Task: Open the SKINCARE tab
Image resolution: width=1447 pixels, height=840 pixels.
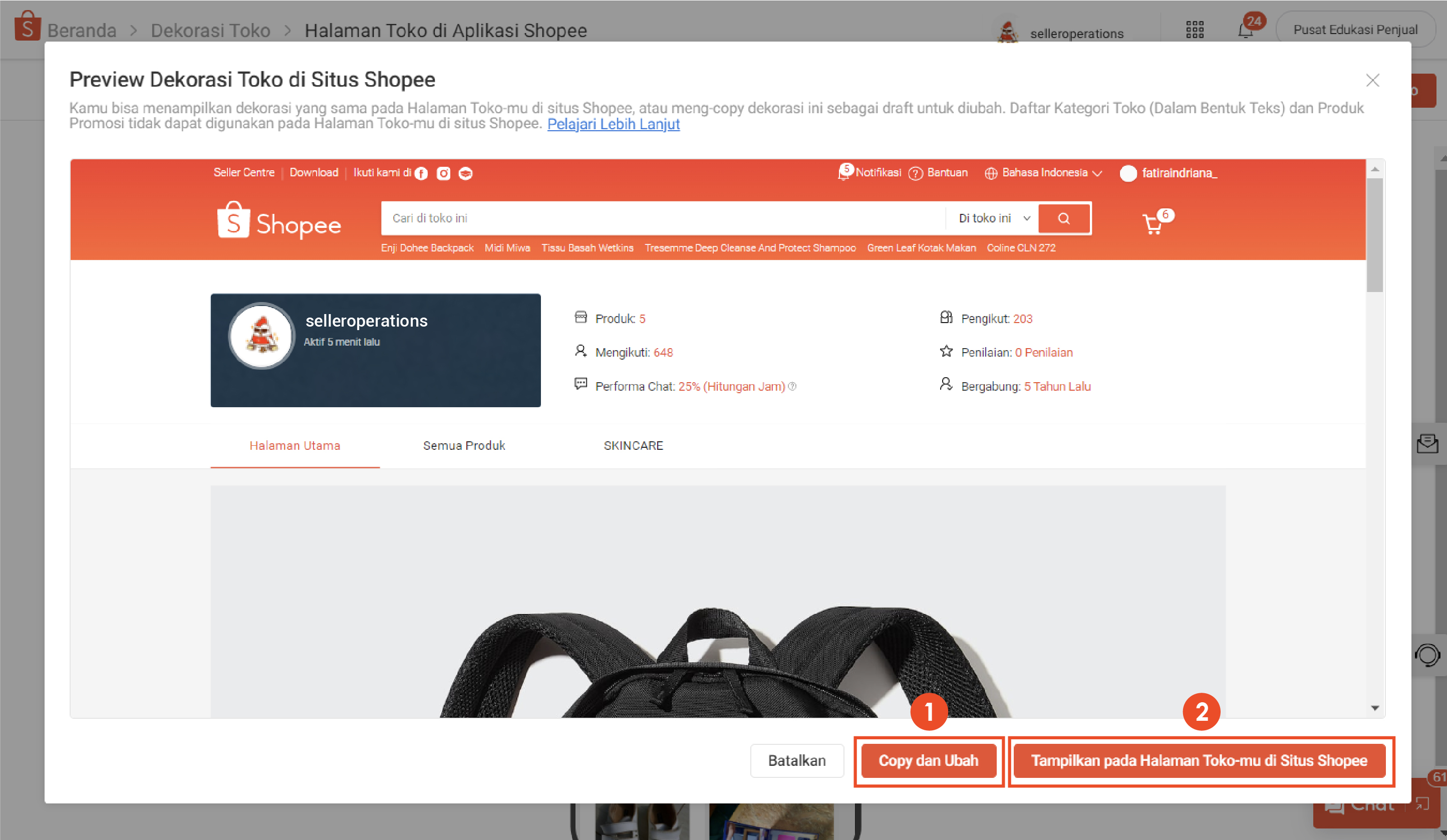Action: [x=634, y=446]
